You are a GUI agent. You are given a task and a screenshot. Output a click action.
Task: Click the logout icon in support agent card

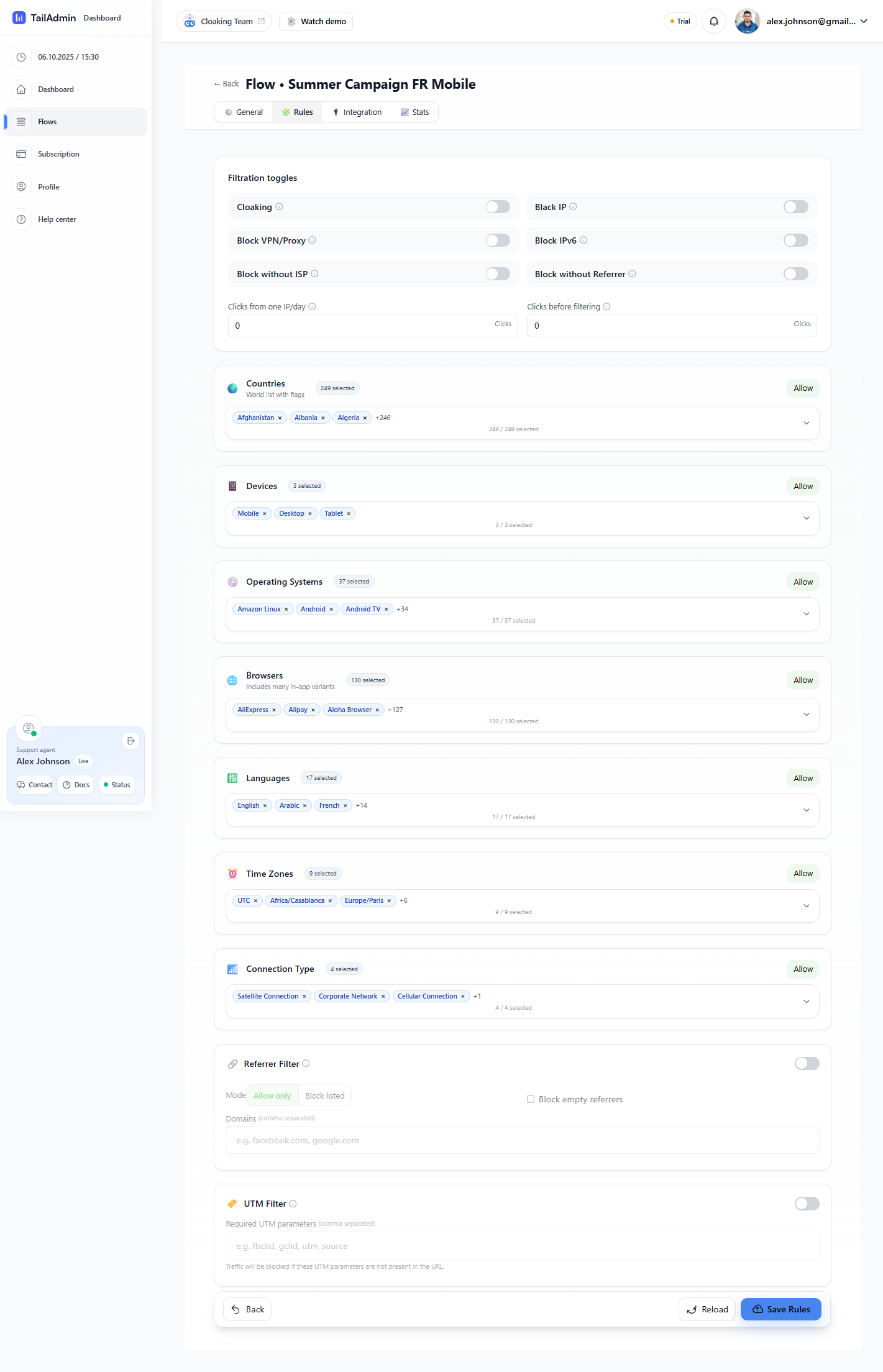coord(130,741)
